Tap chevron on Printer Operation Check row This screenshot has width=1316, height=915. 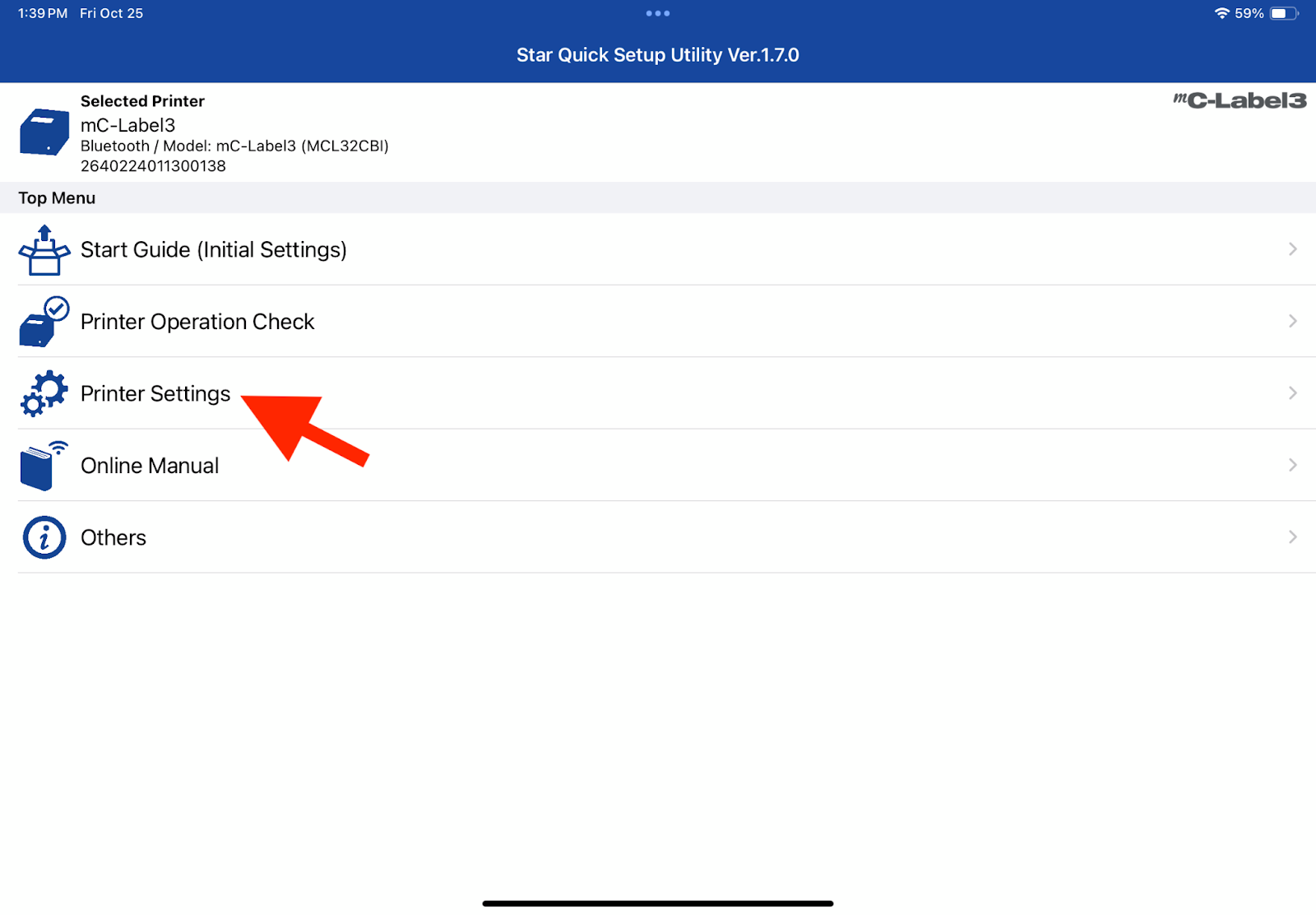pyautogui.click(x=1293, y=321)
